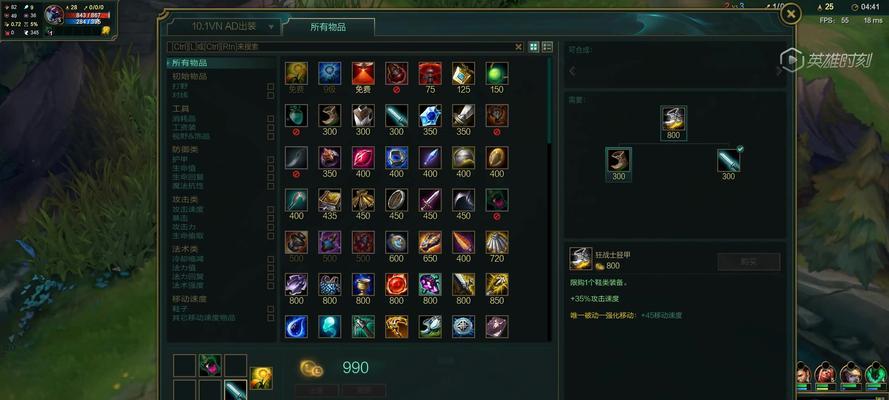The height and width of the screenshot is (400, 889).
Task: Choose the red mushroom item priced 75
Action: click(430, 74)
